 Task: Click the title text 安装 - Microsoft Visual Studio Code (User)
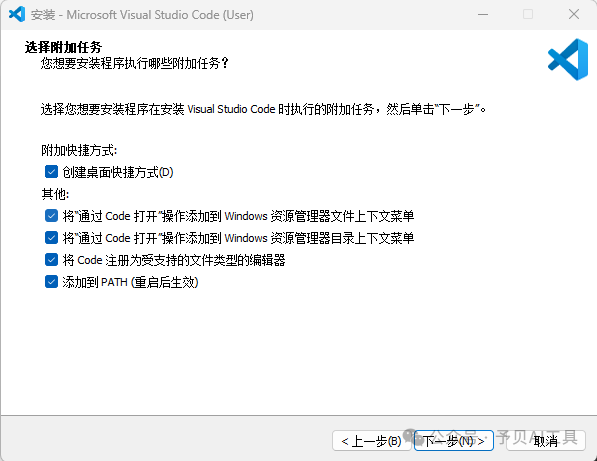142,15
